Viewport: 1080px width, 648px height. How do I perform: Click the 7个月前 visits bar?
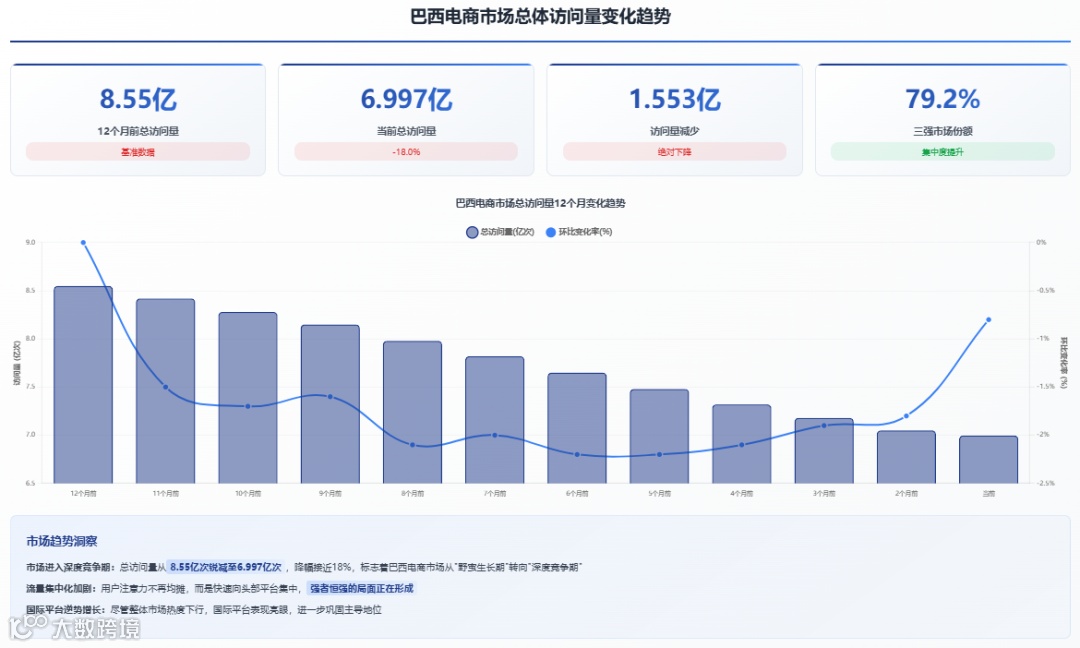495,420
